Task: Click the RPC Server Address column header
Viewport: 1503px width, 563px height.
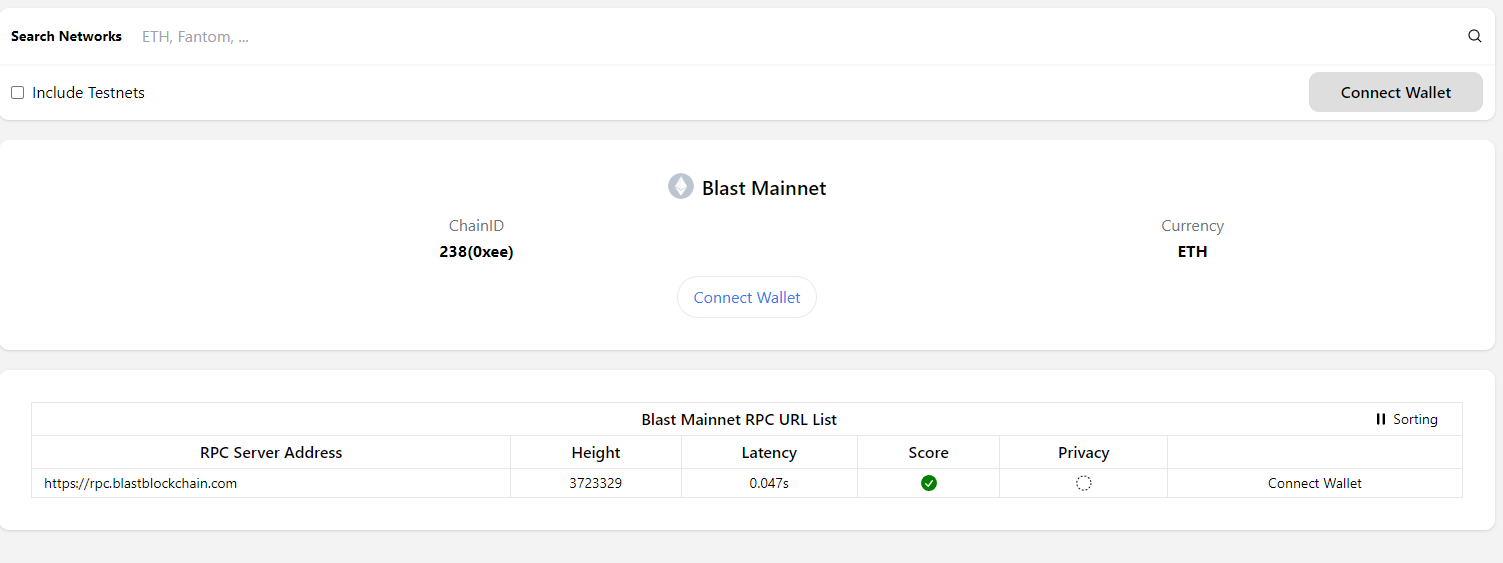Action: coord(271,452)
